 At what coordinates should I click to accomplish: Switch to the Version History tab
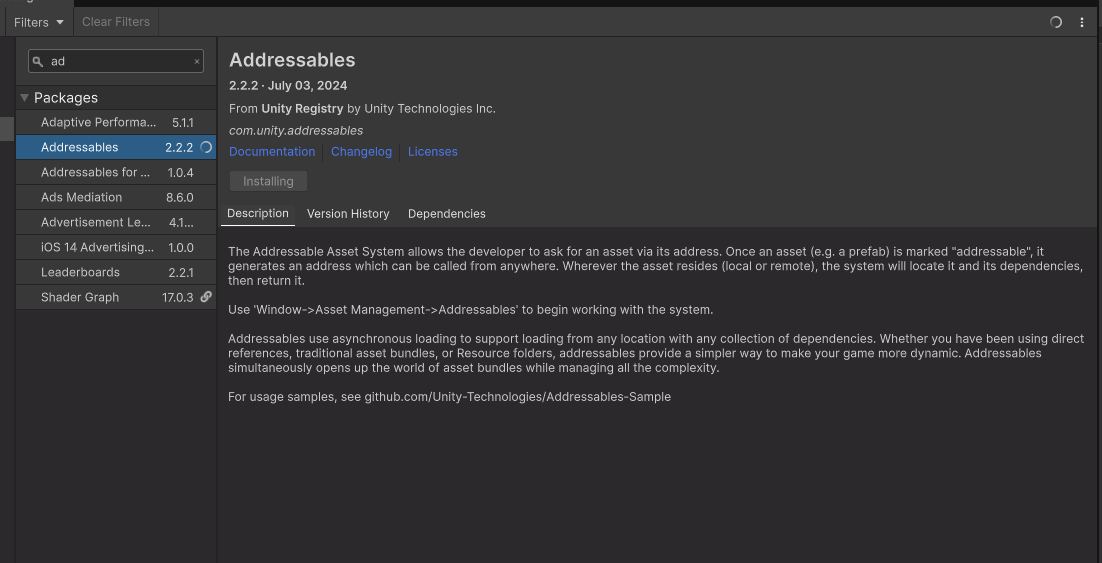click(348, 214)
